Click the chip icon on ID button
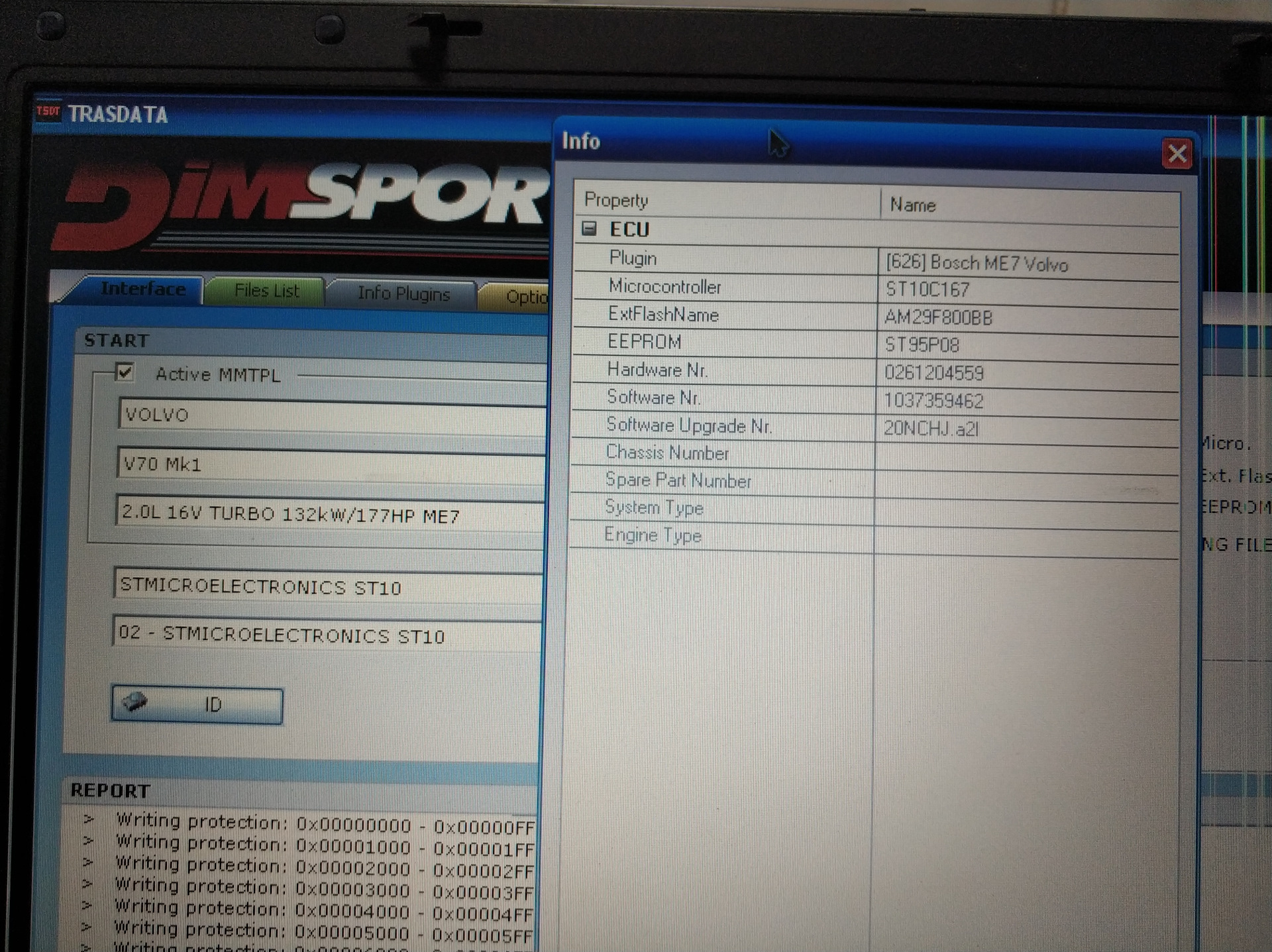 [135, 702]
